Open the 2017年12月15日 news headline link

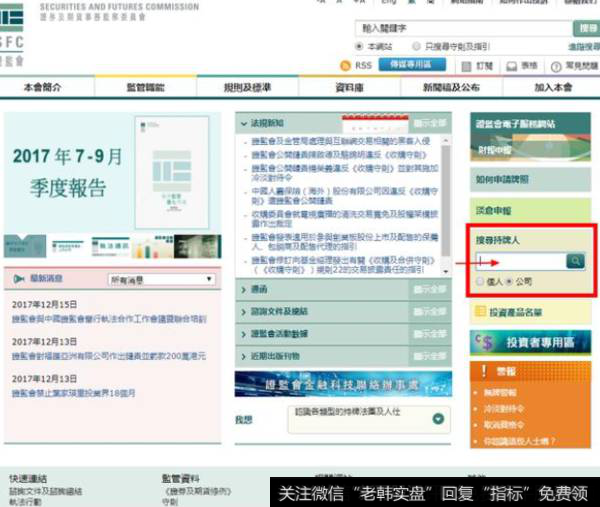click(109, 319)
